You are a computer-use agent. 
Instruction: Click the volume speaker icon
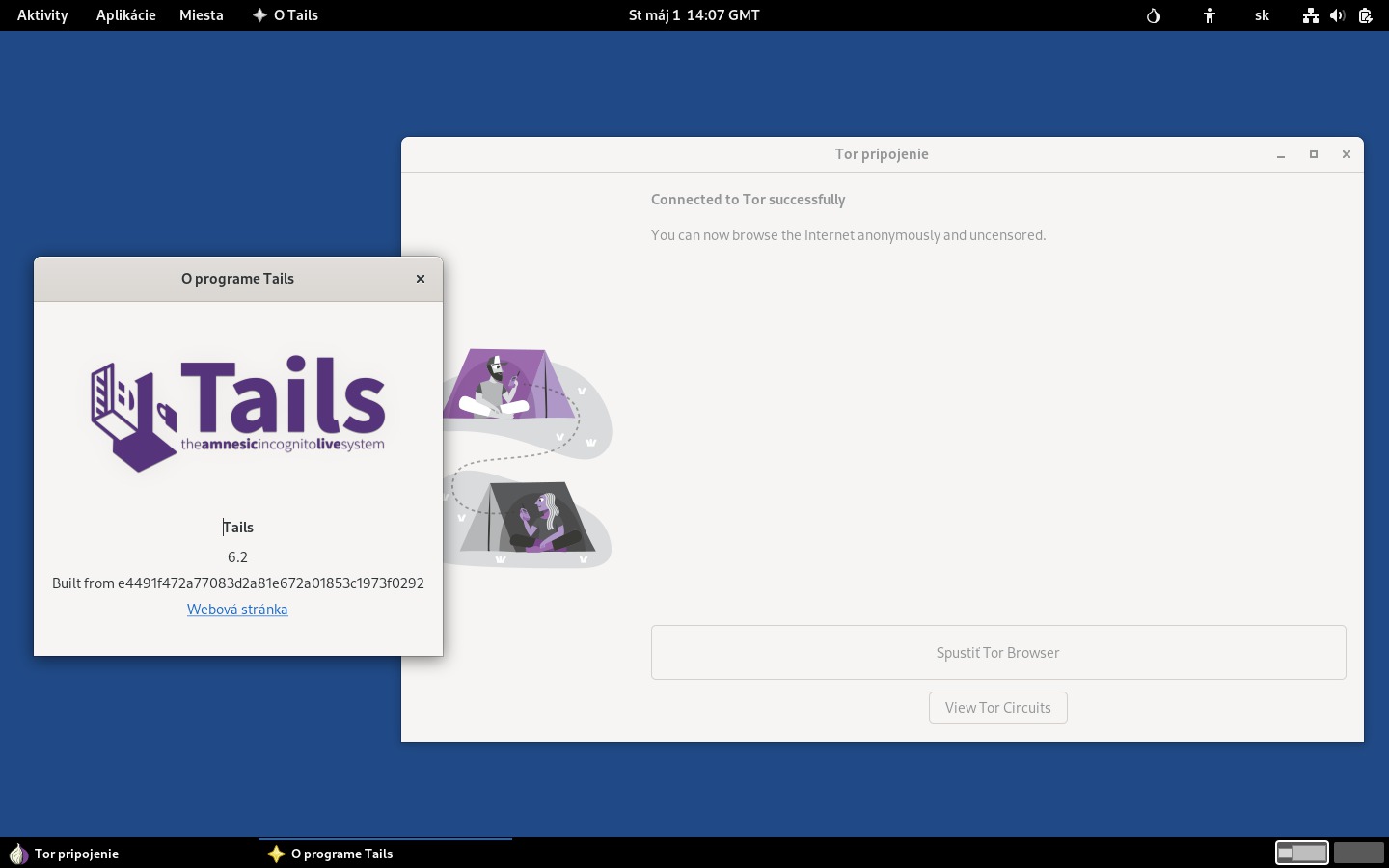pos(1337,15)
